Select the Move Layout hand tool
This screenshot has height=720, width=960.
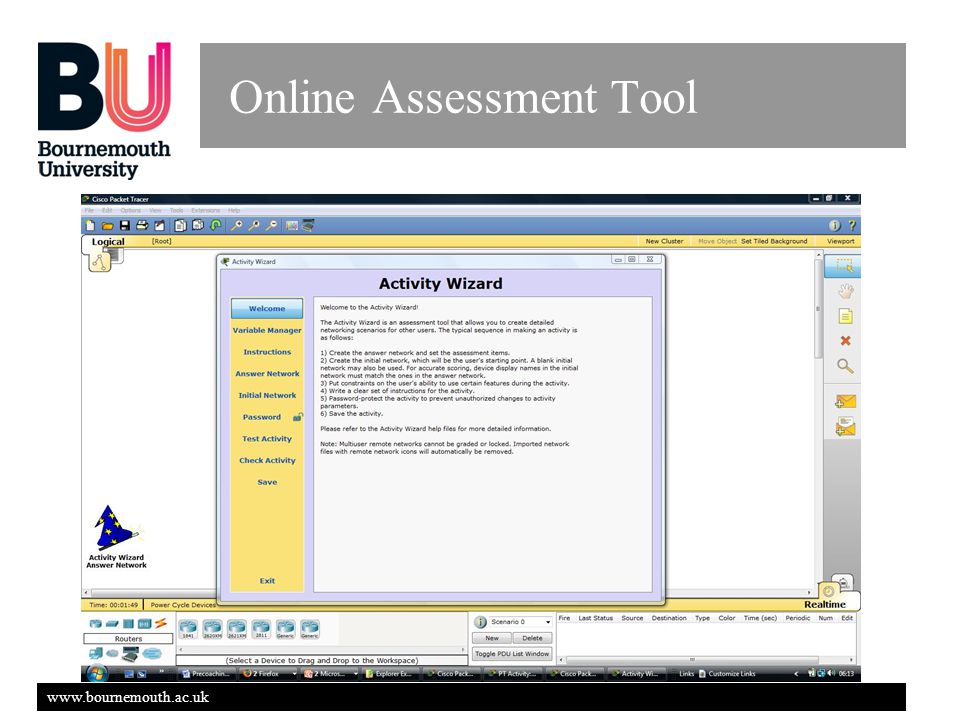tap(846, 291)
